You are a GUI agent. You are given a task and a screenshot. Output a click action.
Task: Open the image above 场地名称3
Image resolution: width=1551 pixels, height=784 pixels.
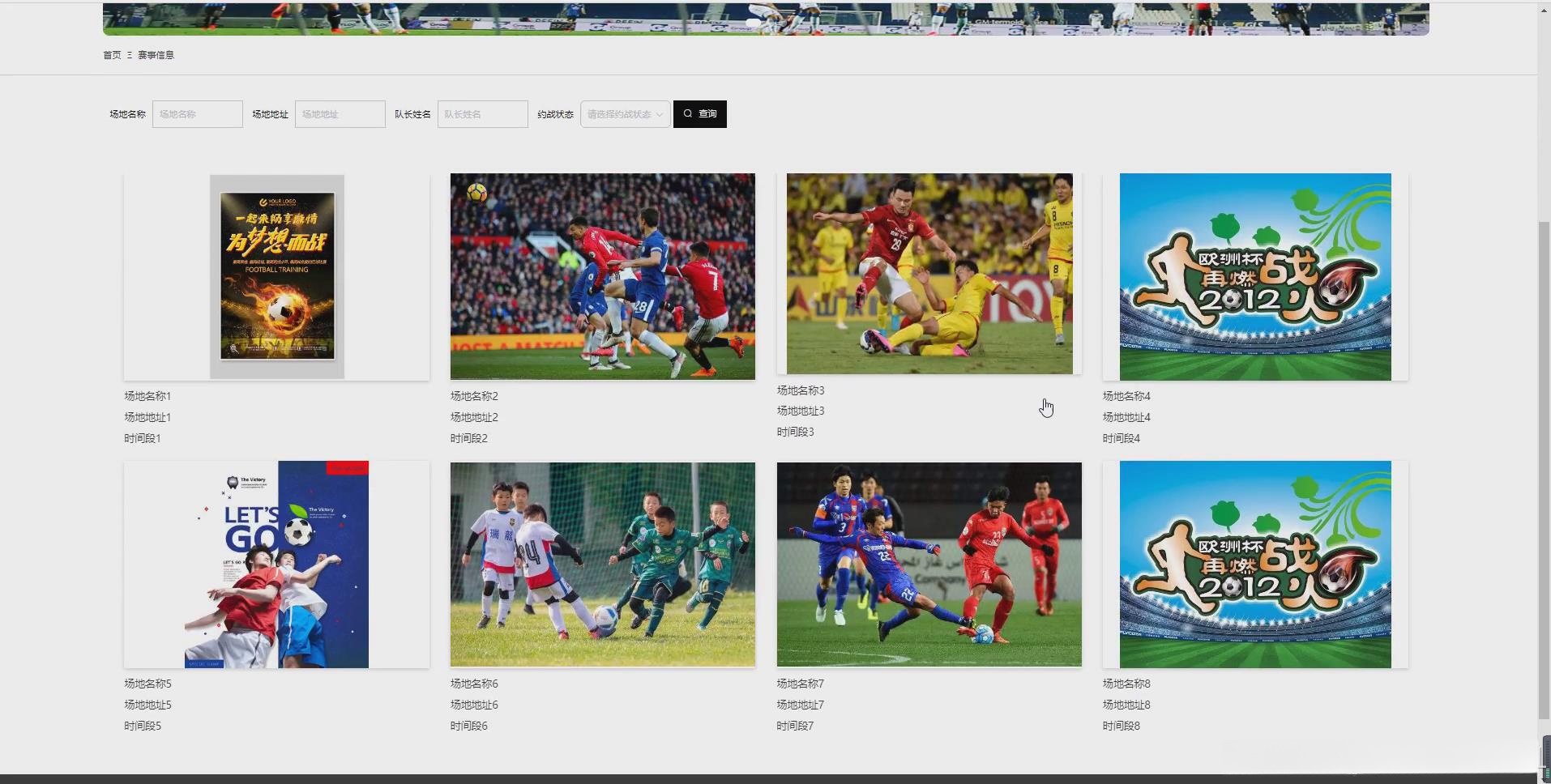tap(929, 274)
